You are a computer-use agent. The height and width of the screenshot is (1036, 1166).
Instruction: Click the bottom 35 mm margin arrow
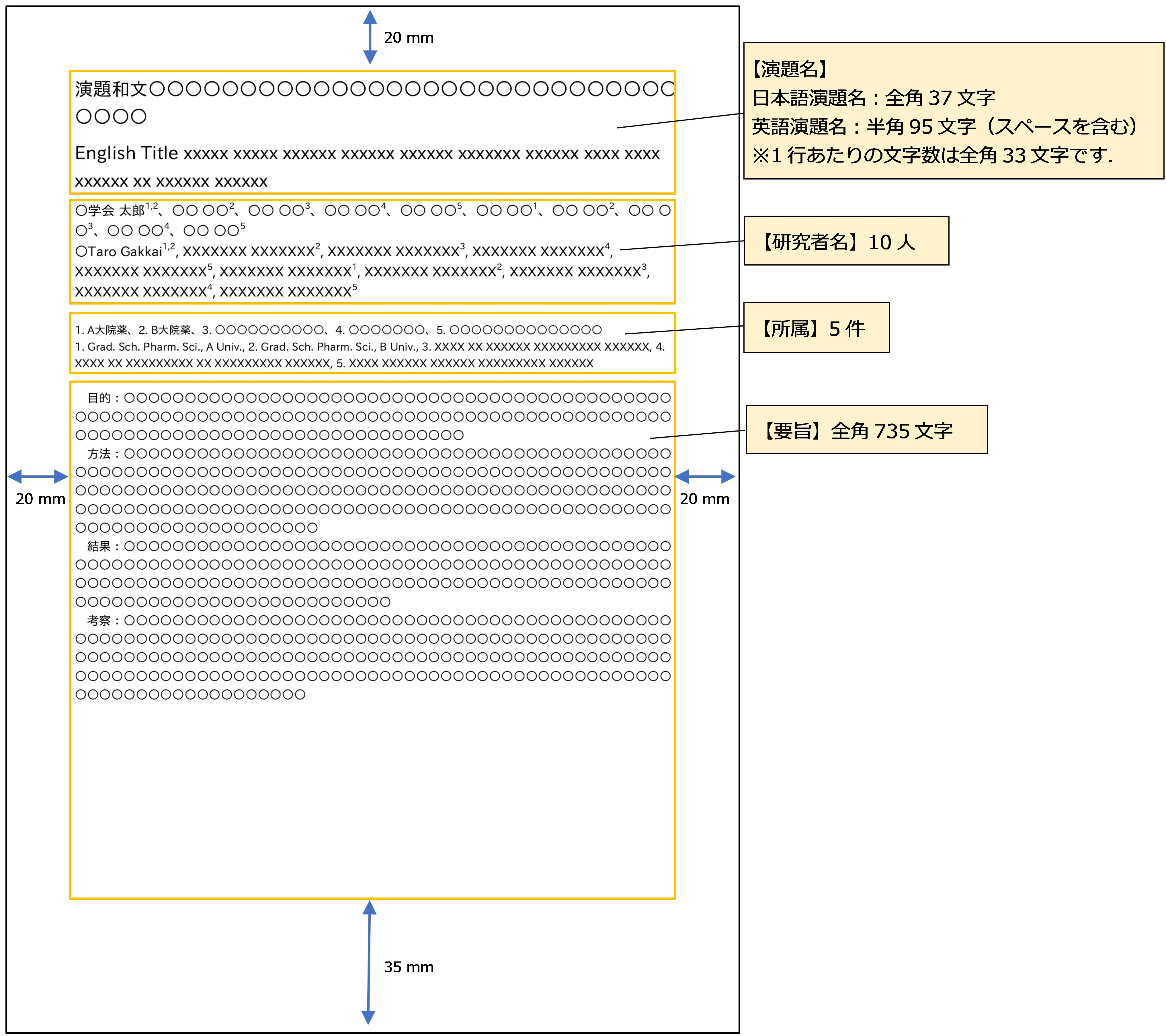pos(369,962)
